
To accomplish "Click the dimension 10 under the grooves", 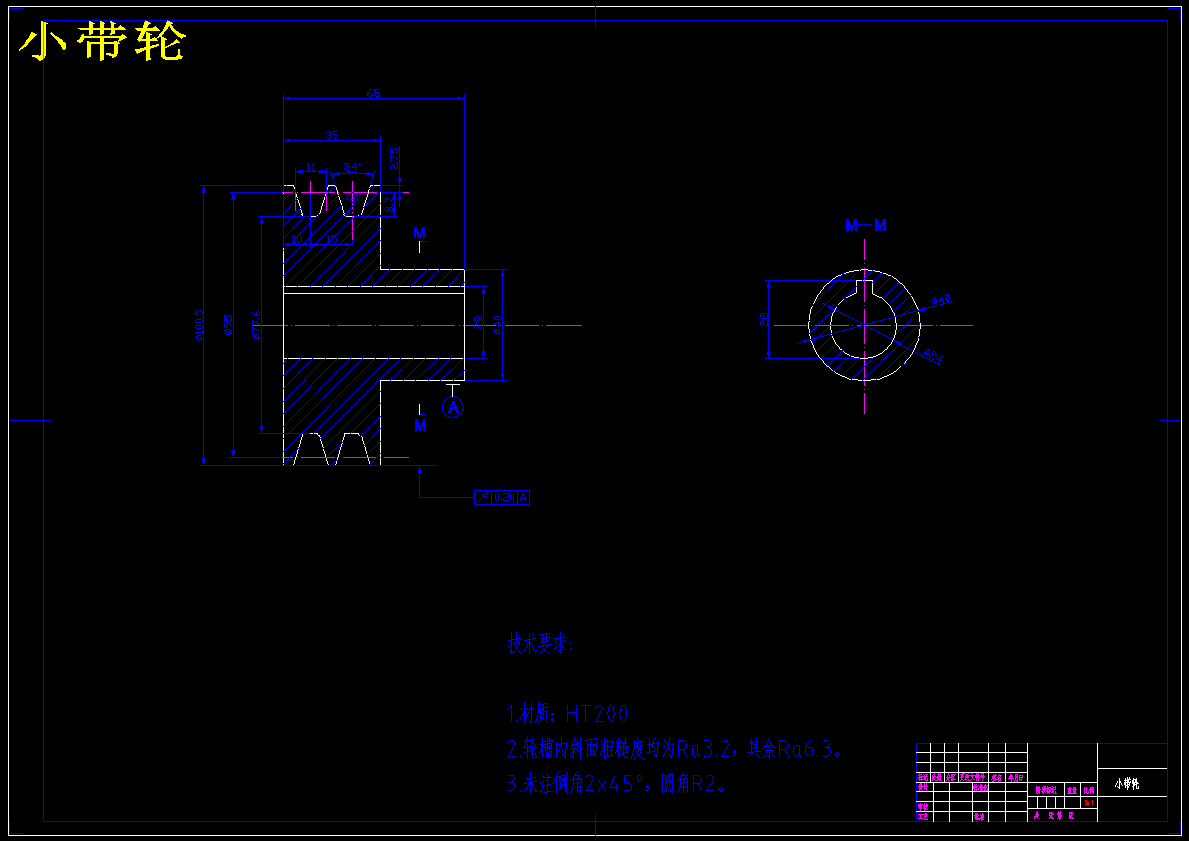I will [x=297, y=239].
